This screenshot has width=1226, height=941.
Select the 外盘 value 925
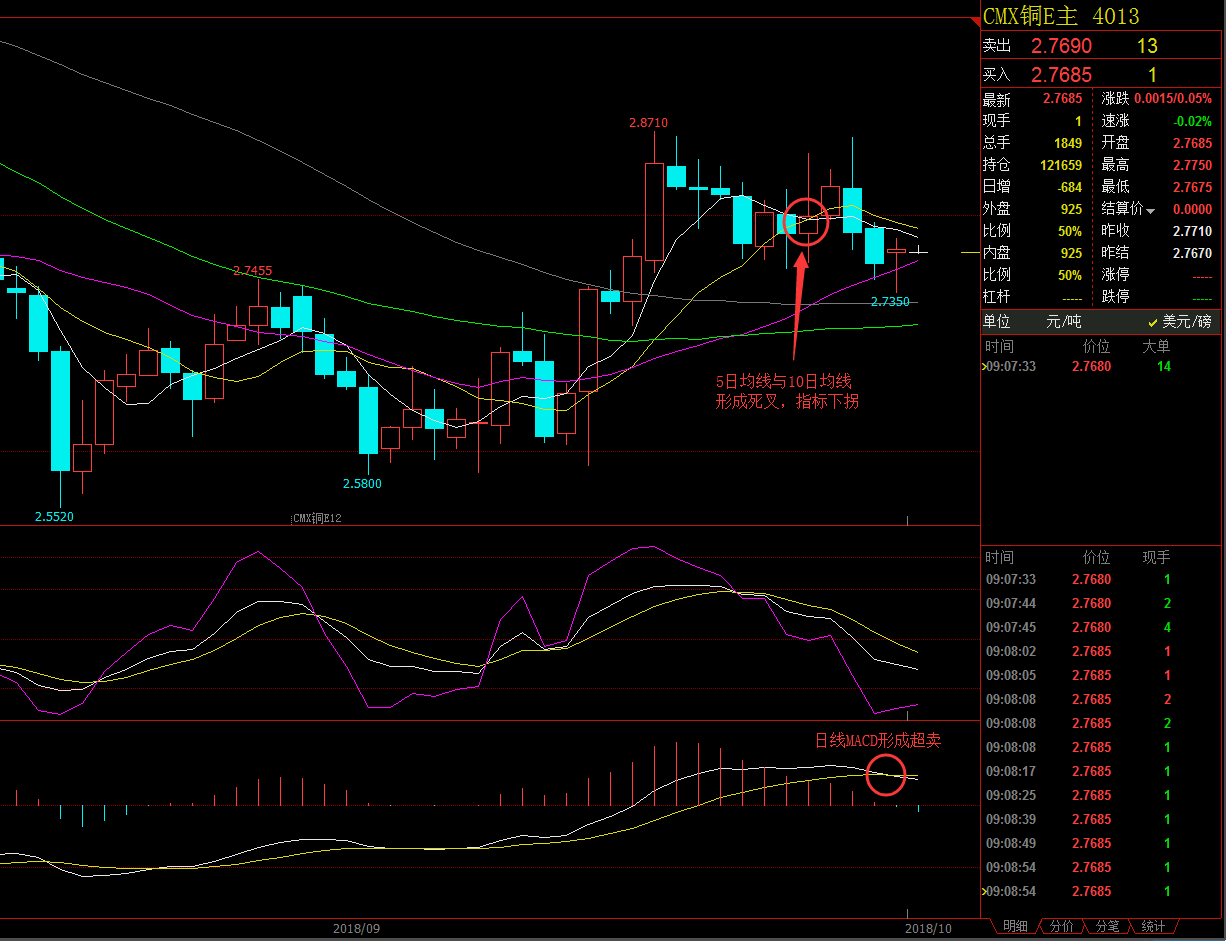pyautogui.click(x=1071, y=209)
